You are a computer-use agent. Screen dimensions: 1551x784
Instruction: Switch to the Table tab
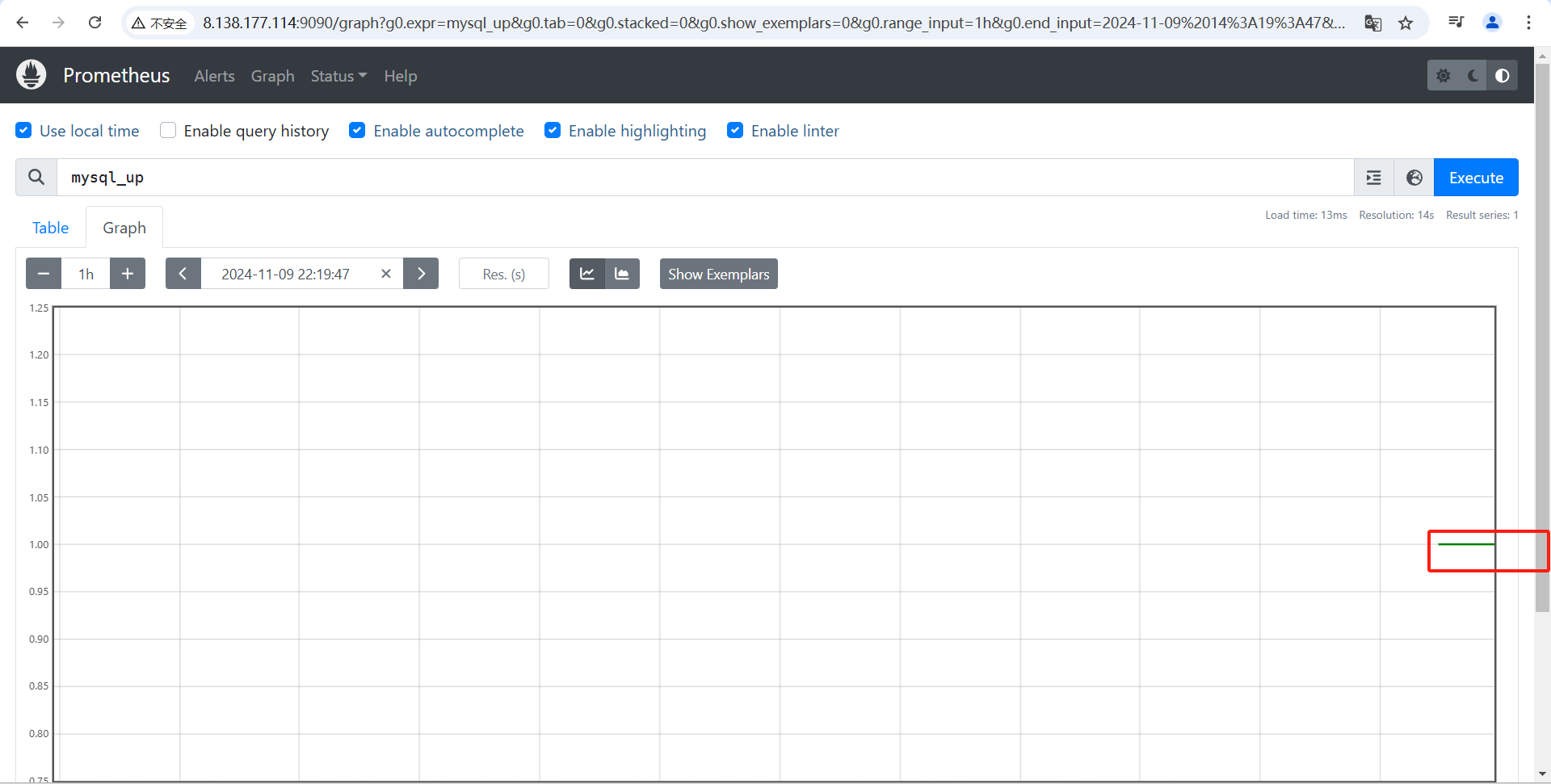pyautogui.click(x=50, y=228)
